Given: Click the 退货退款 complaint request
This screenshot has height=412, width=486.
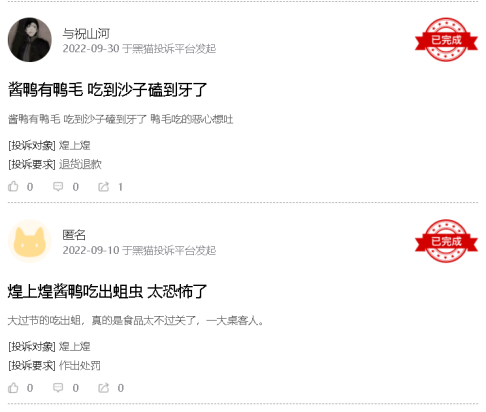Looking at the screenshot, I should [x=80, y=164].
